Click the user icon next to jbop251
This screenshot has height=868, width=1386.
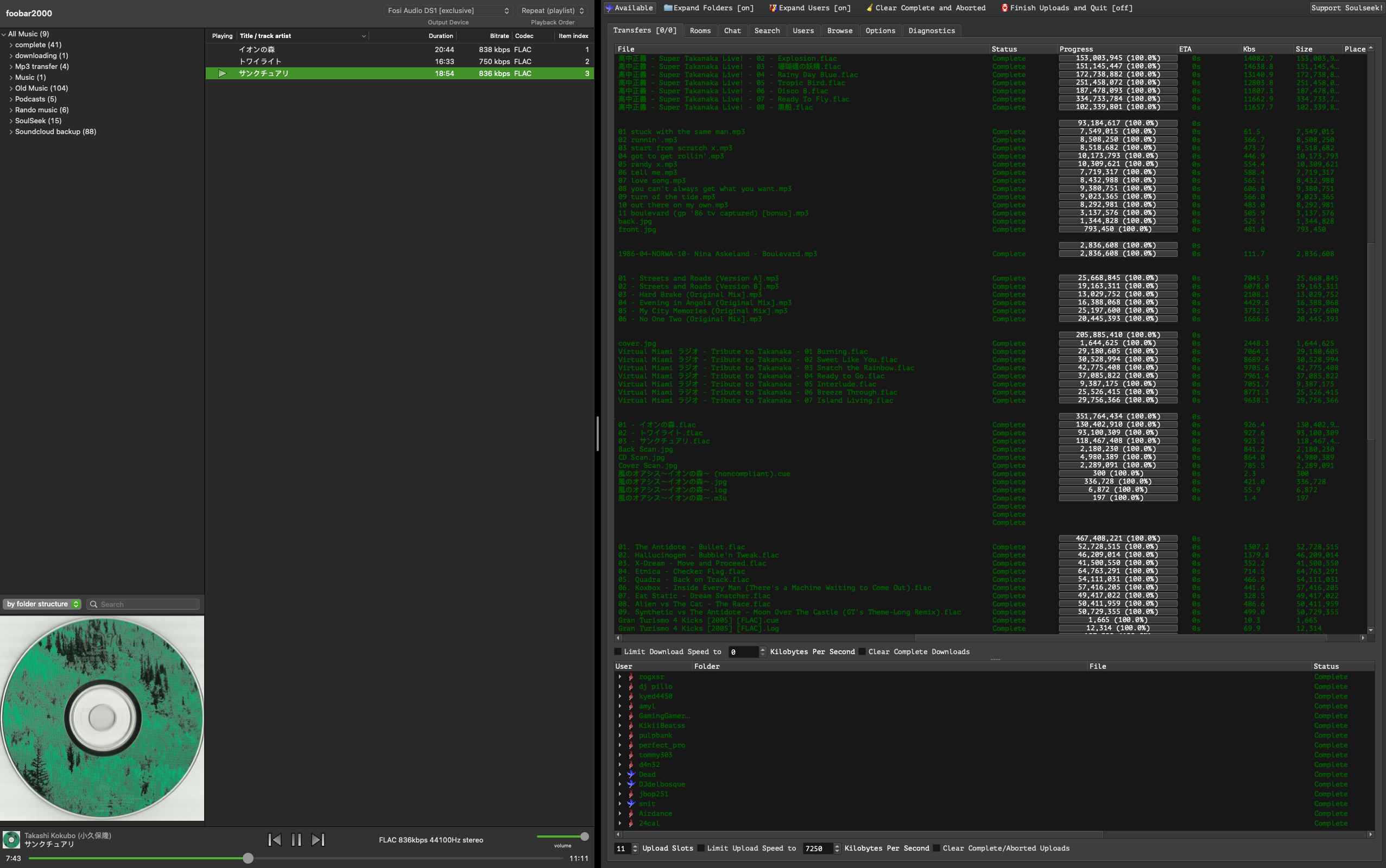coord(631,794)
